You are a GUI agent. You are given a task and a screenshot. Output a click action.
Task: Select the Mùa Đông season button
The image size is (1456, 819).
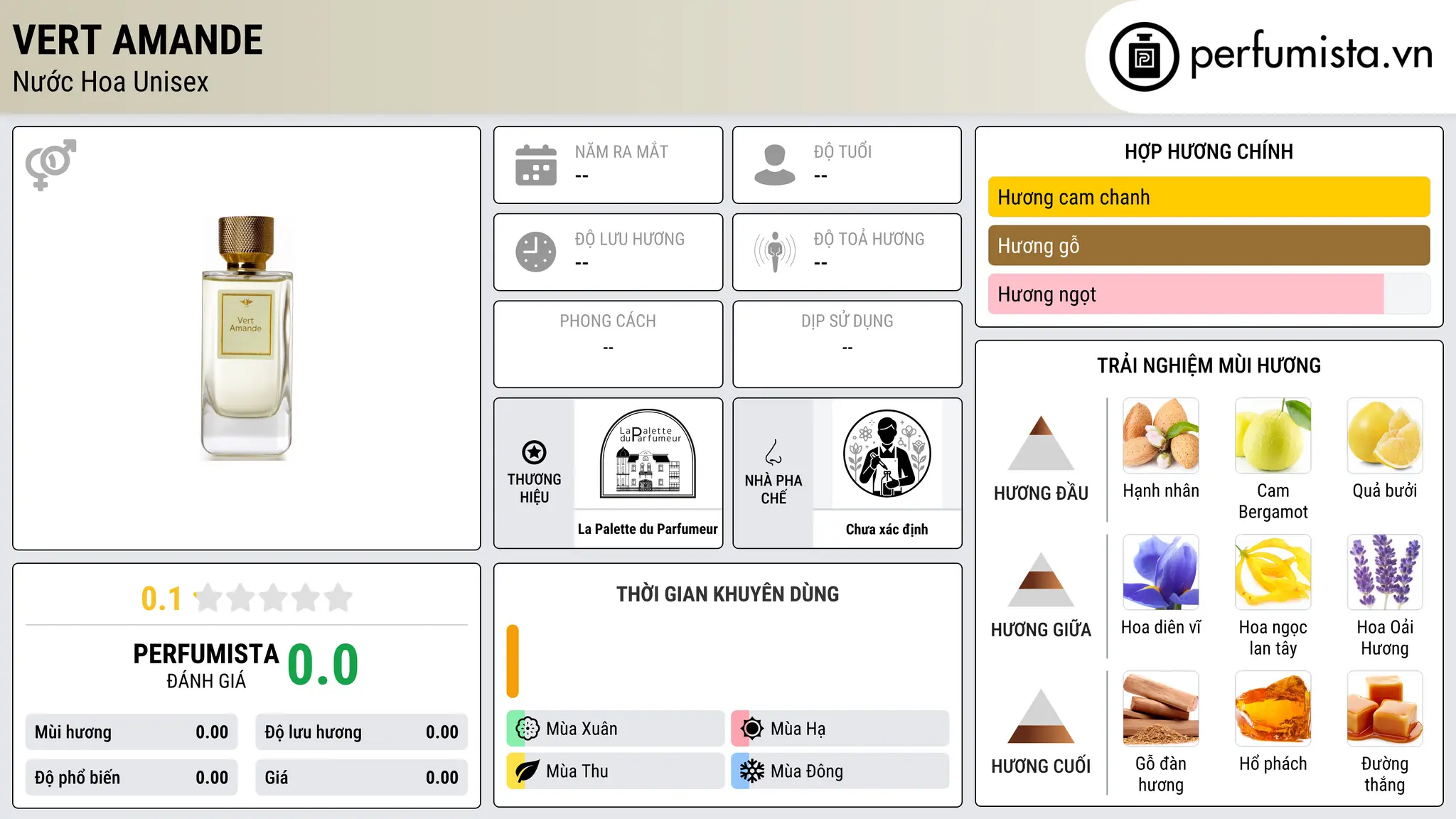(x=840, y=771)
